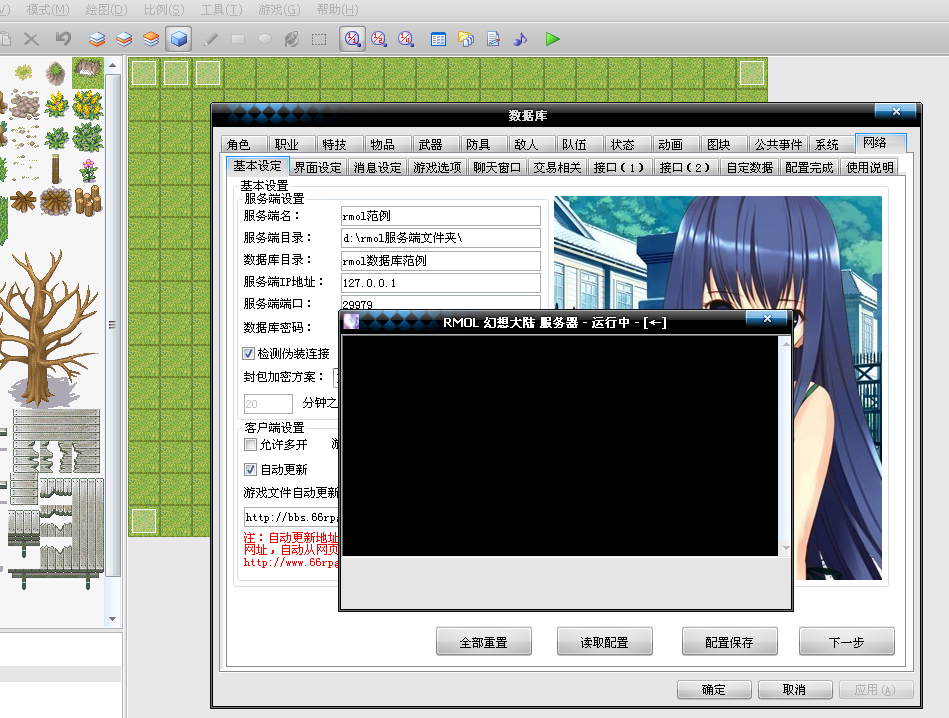Open the 游戏选项 sub-tab

click(x=437, y=168)
